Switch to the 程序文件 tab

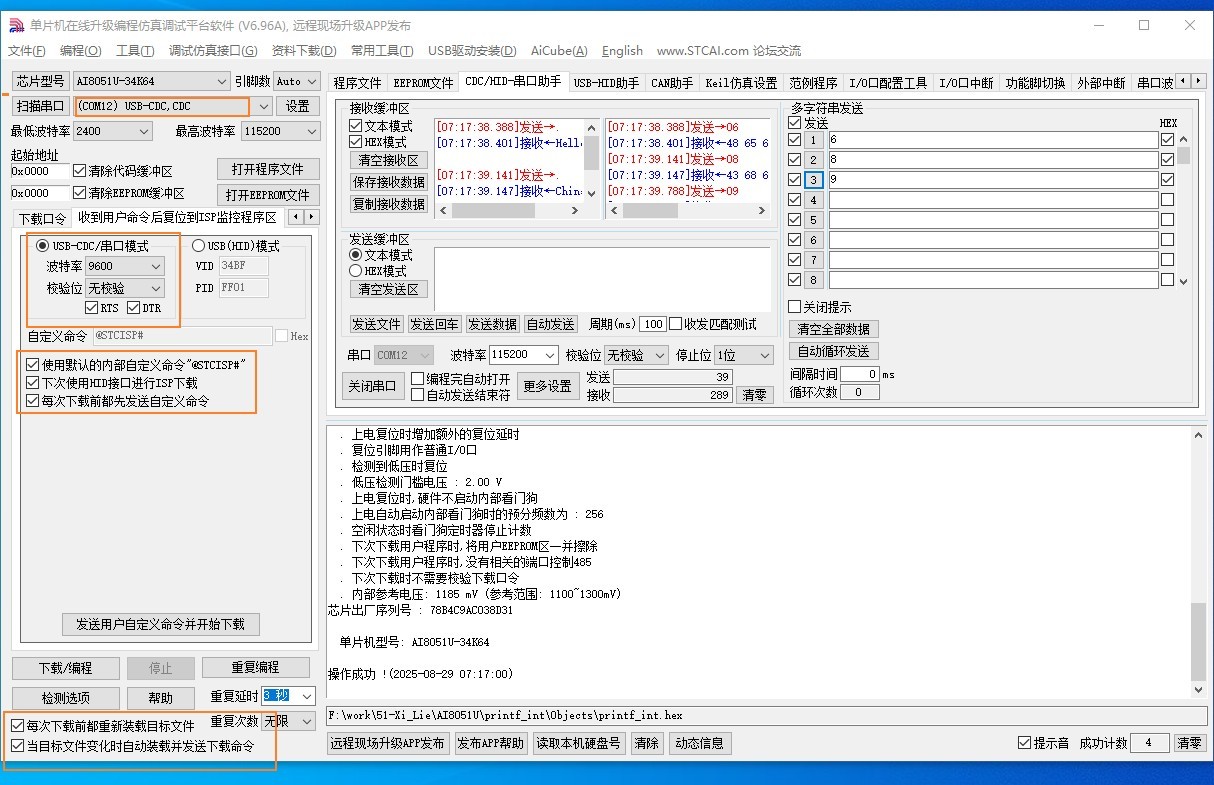tap(357, 83)
